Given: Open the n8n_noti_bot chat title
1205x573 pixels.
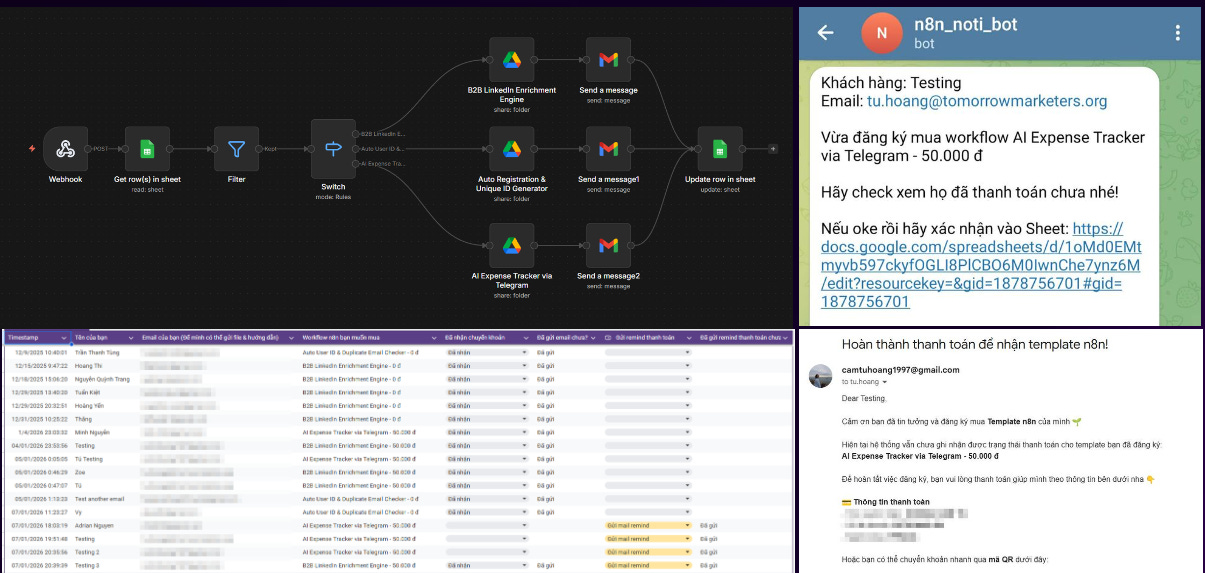Looking at the screenshot, I should 968,23.
